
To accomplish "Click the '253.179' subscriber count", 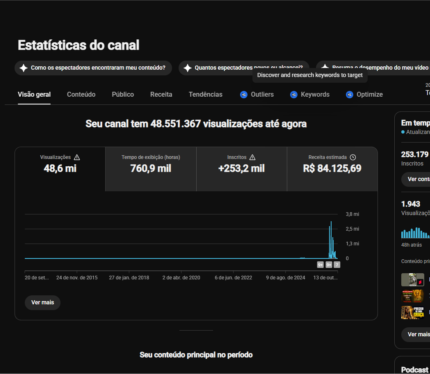I will [x=415, y=155].
